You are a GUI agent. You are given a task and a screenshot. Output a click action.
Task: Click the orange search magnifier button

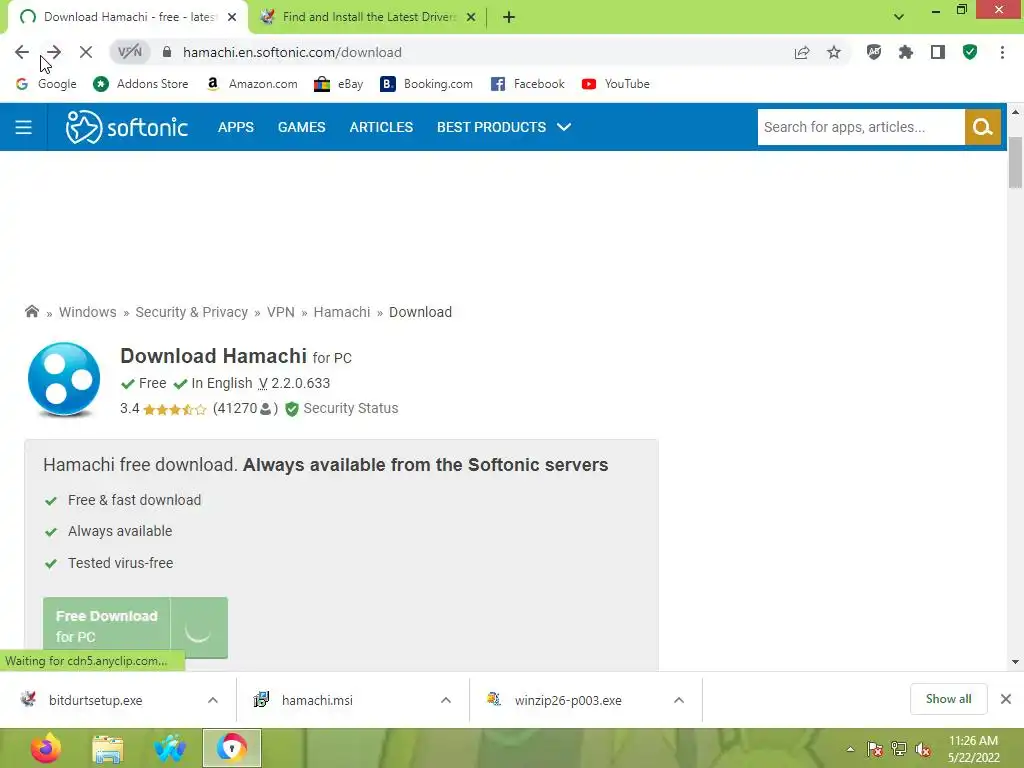(x=983, y=127)
